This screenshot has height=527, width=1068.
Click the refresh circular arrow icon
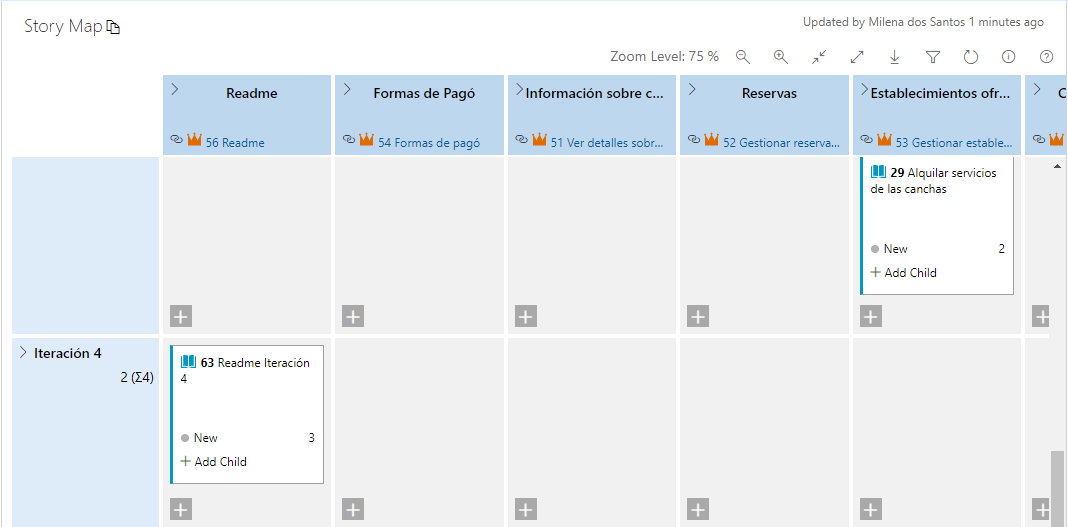coord(971,57)
